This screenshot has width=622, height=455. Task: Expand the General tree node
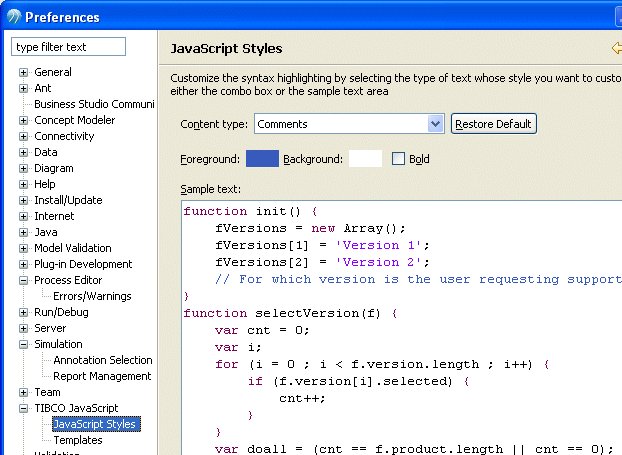(x=23, y=73)
